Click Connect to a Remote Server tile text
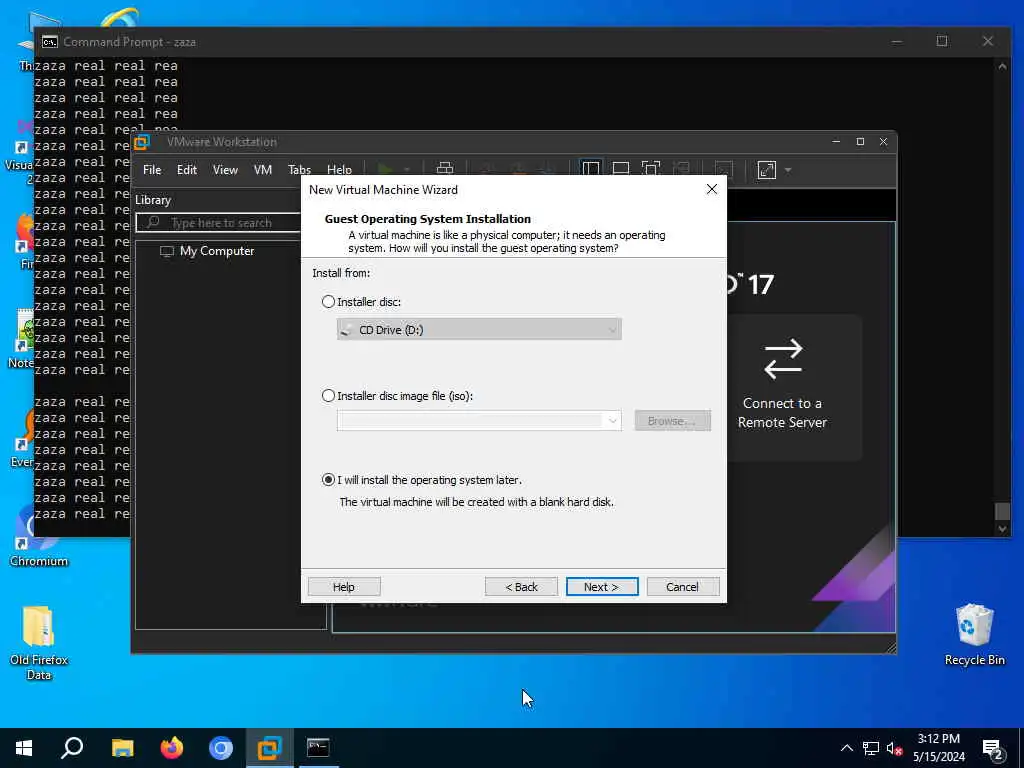Image resolution: width=1024 pixels, height=768 pixels. pyautogui.click(x=782, y=413)
